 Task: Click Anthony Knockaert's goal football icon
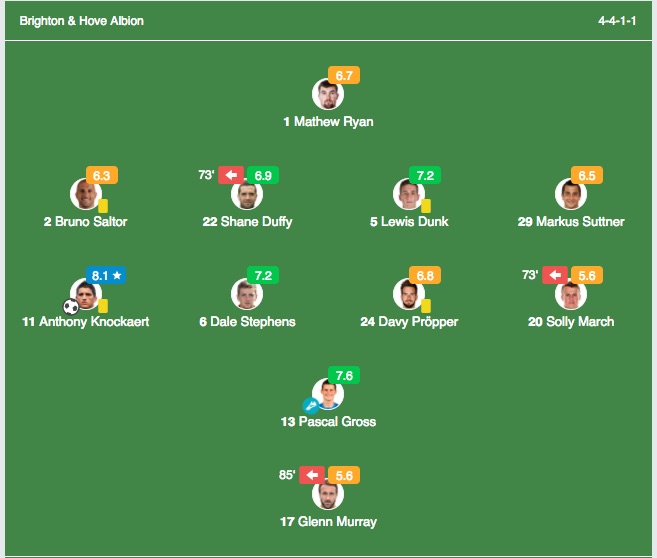pos(71,307)
